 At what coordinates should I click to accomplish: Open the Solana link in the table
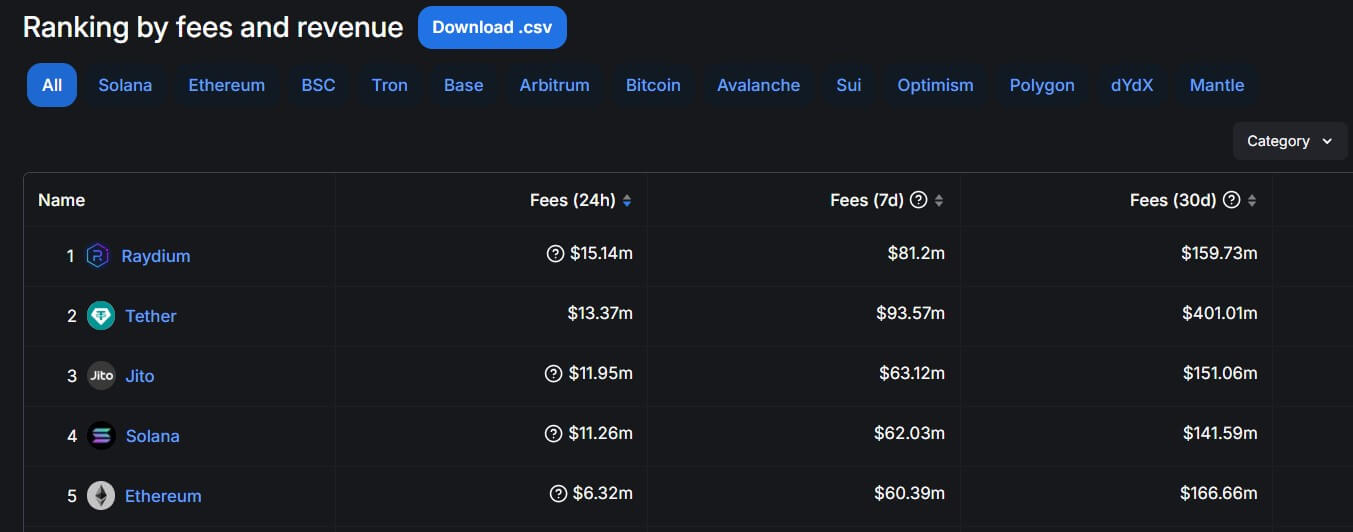(153, 436)
